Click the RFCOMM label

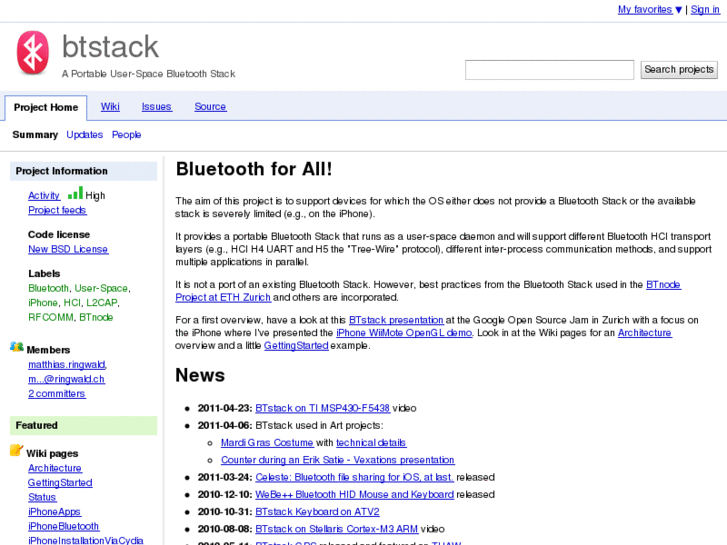point(51,317)
